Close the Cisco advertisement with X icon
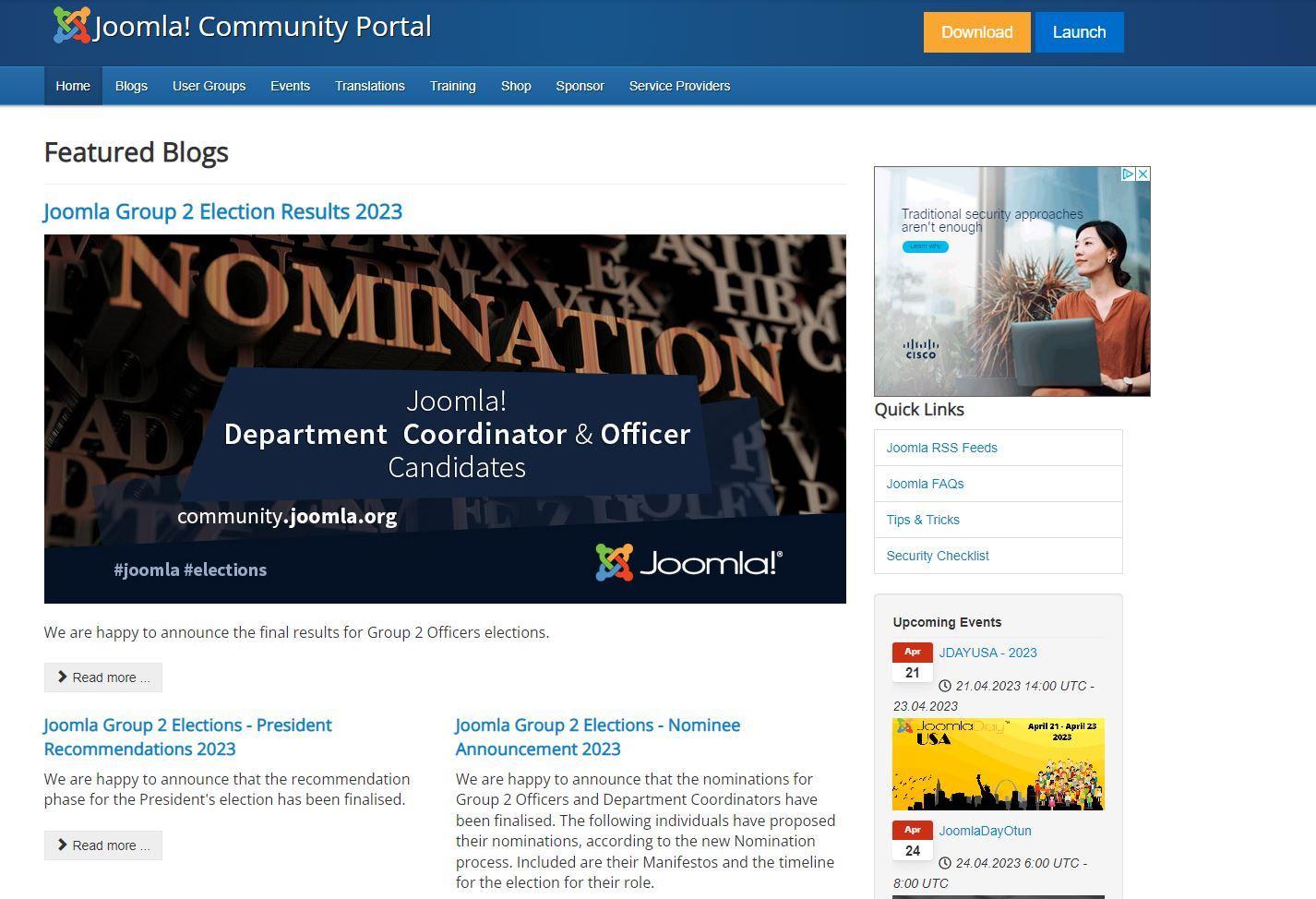The width and height of the screenshot is (1316, 899). [1143, 174]
